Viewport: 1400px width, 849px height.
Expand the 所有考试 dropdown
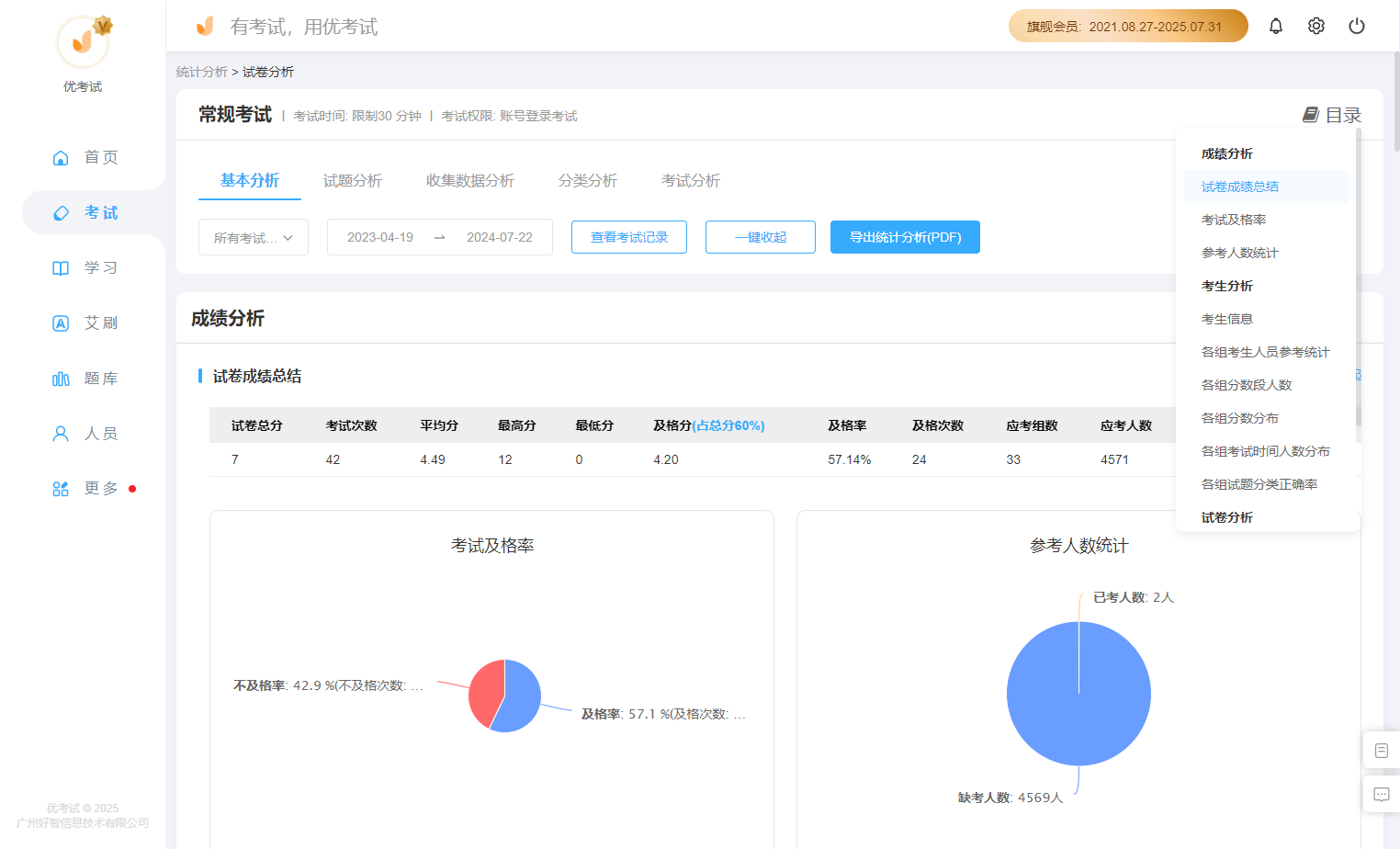click(254, 237)
